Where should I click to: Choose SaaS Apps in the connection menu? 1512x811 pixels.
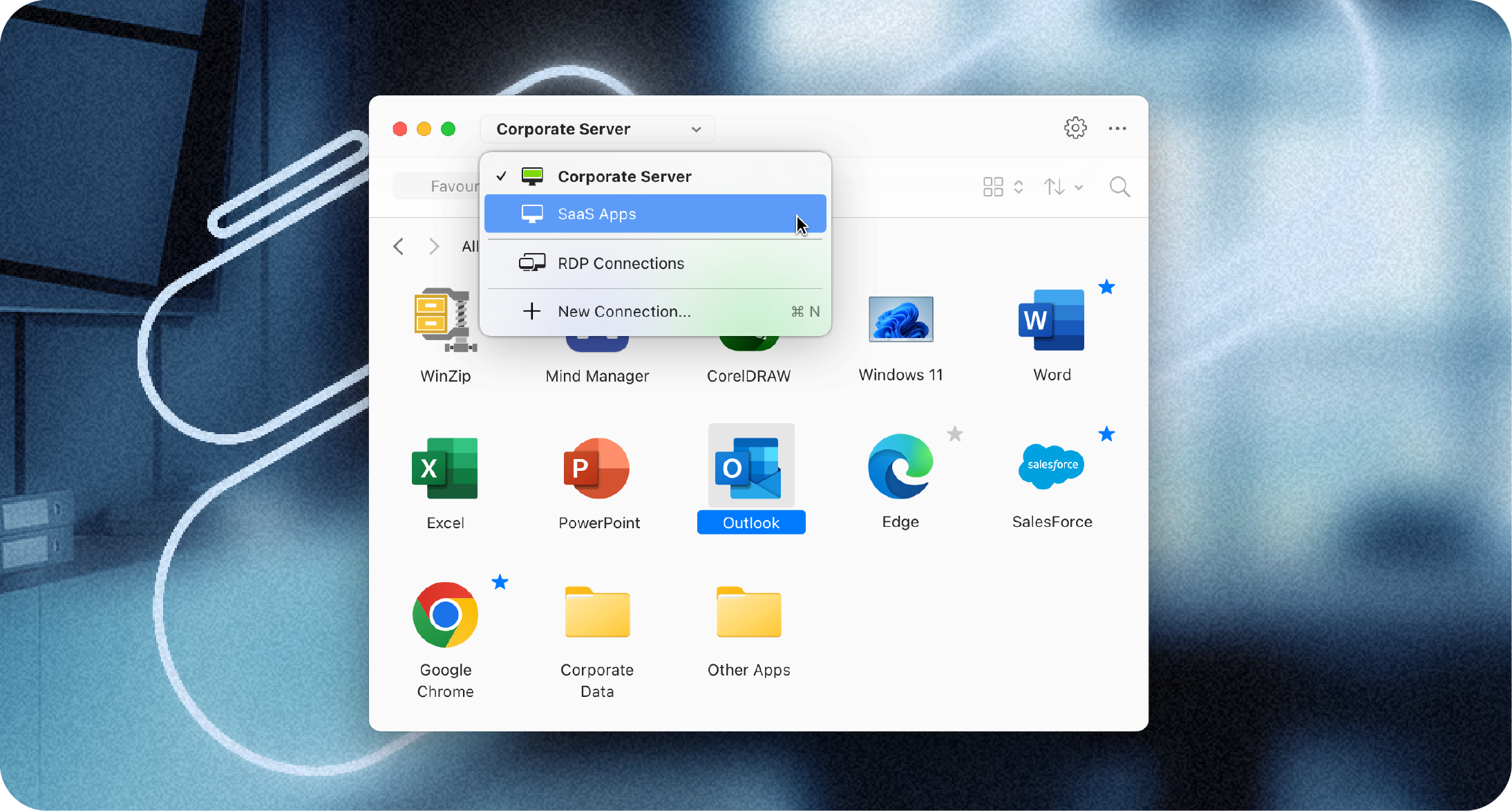(x=655, y=214)
